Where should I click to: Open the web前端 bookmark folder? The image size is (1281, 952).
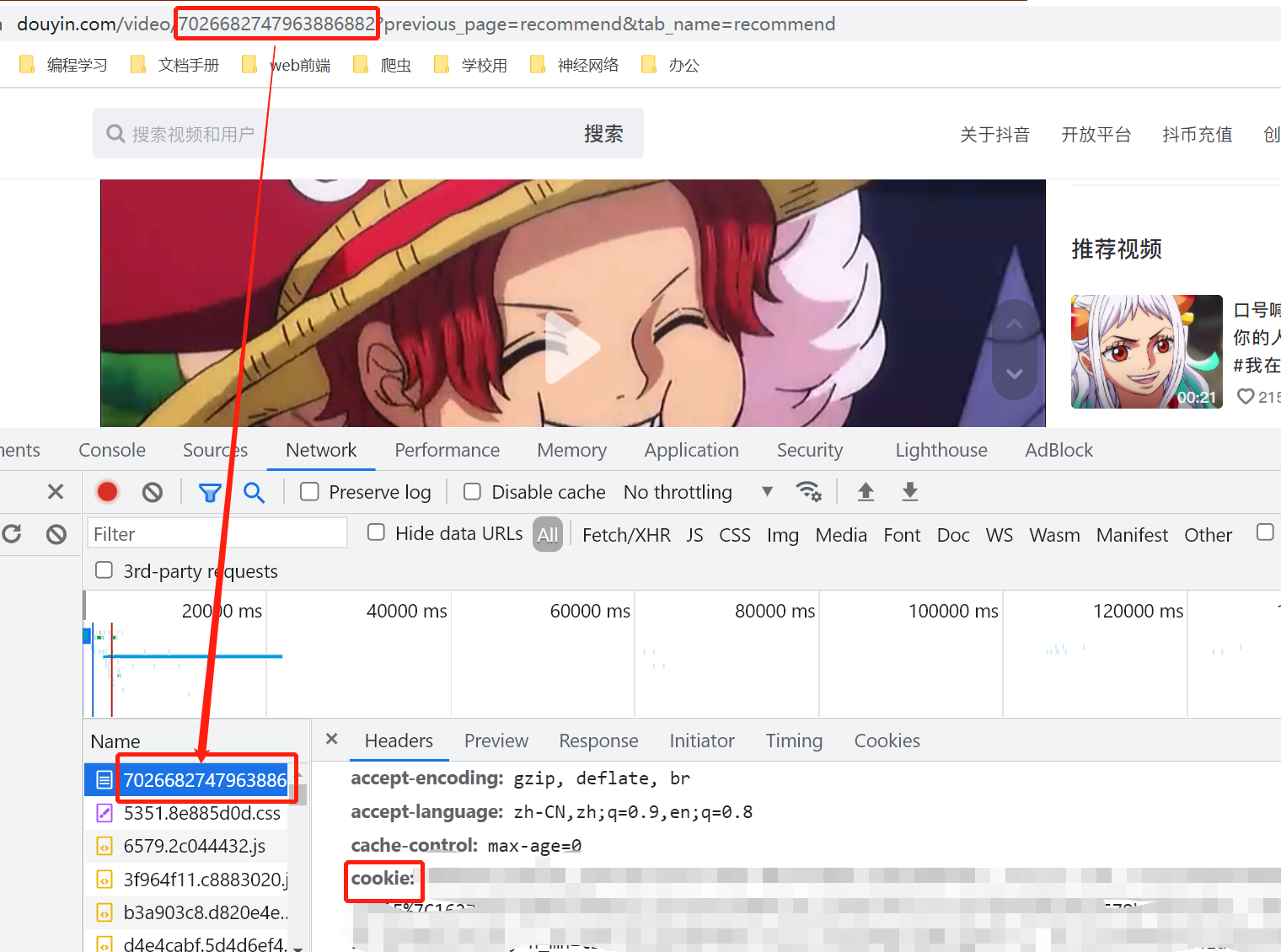[286, 65]
